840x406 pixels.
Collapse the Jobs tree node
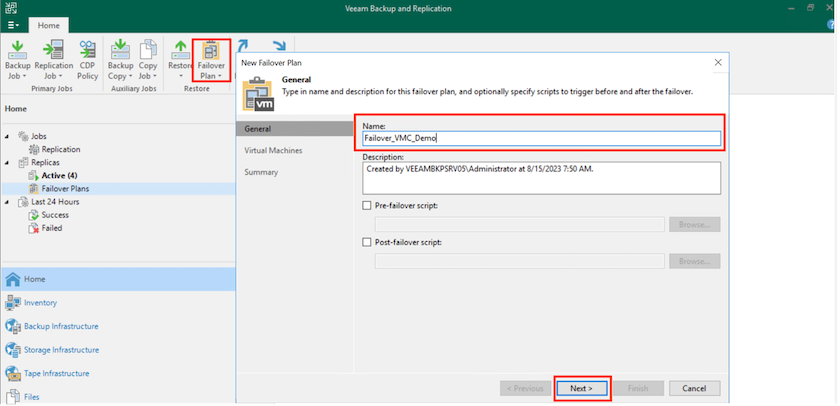click(x=8, y=136)
